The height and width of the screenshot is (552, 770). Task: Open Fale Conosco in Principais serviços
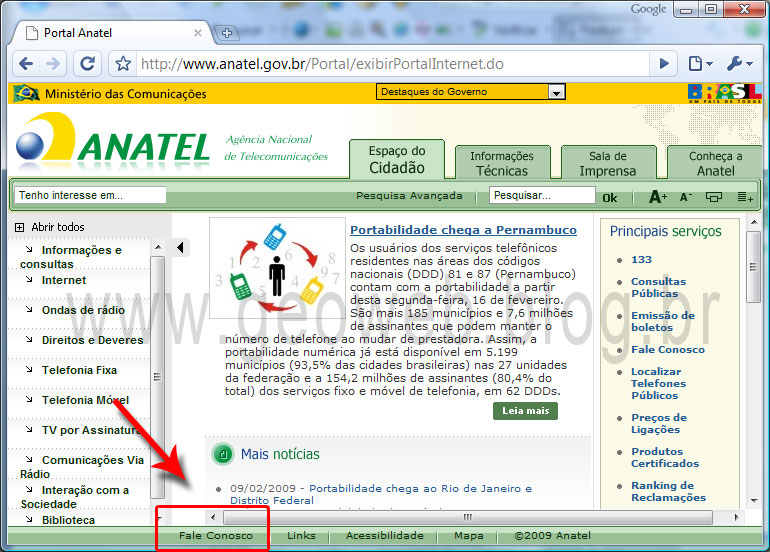667,350
